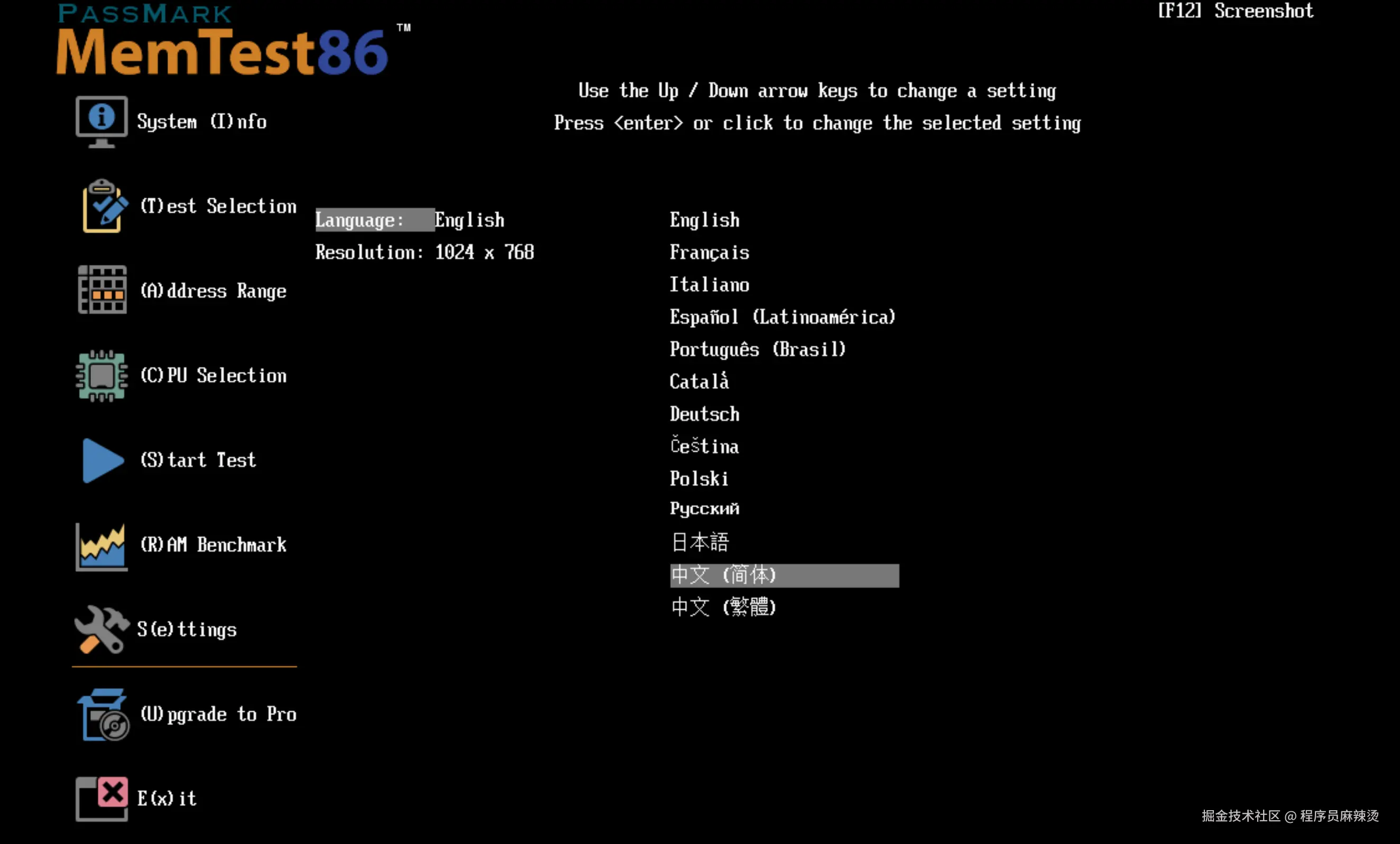Open Test Selection clipboard icon
This screenshot has height=844, width=1400.
(x=103, y=206)
